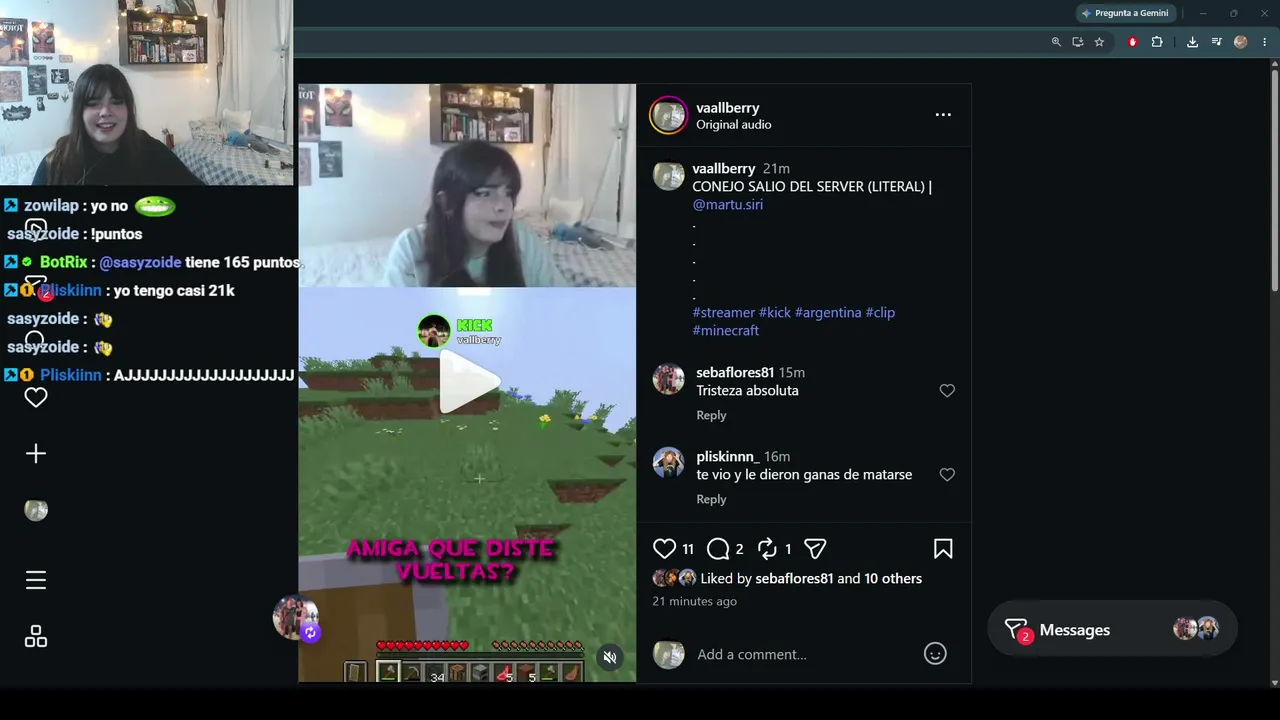Click the install app icon in address bar

[1077, 42]
